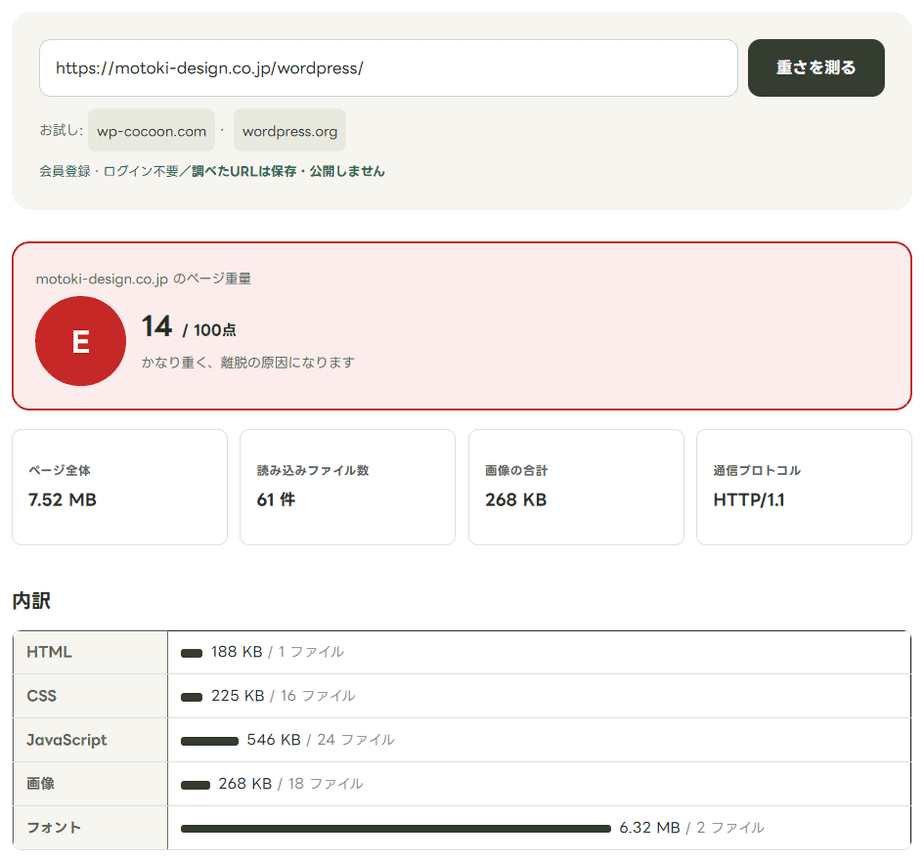Click the 画像の合計 268 KB card
This screenshot has height=861, width=924.
pos(576,487)
